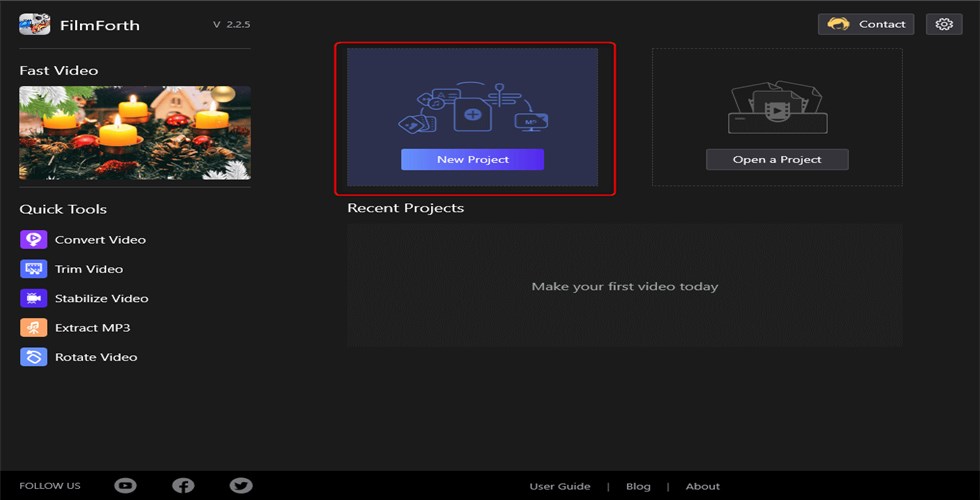
Task: Click the Stabilize Video camera icon
Action: (x=34, y=298)
